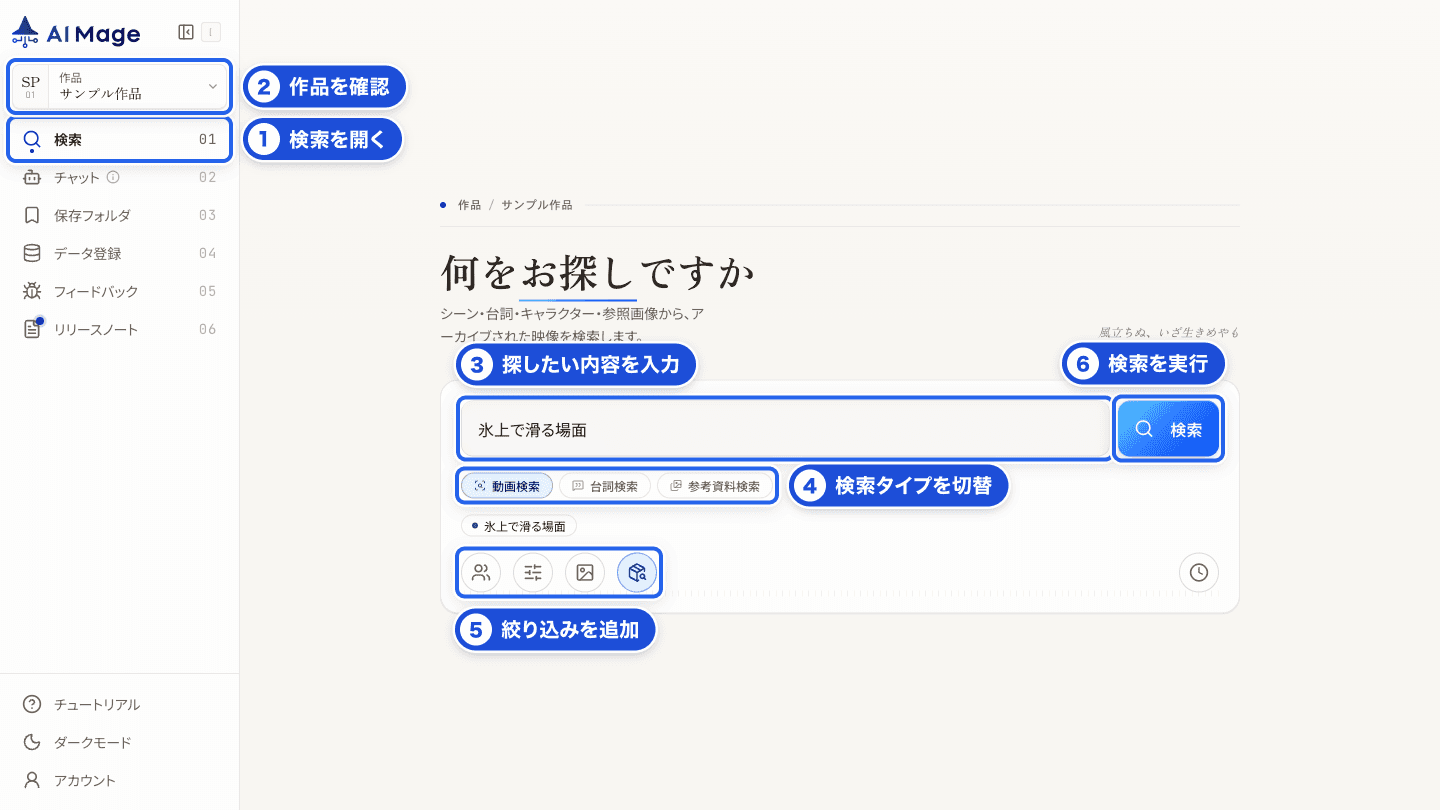Screen dimensions: 1440x810
Task: Click the 風立ちぬ、いざ生きめやも quote text
Action: (x=1169, y=332)
